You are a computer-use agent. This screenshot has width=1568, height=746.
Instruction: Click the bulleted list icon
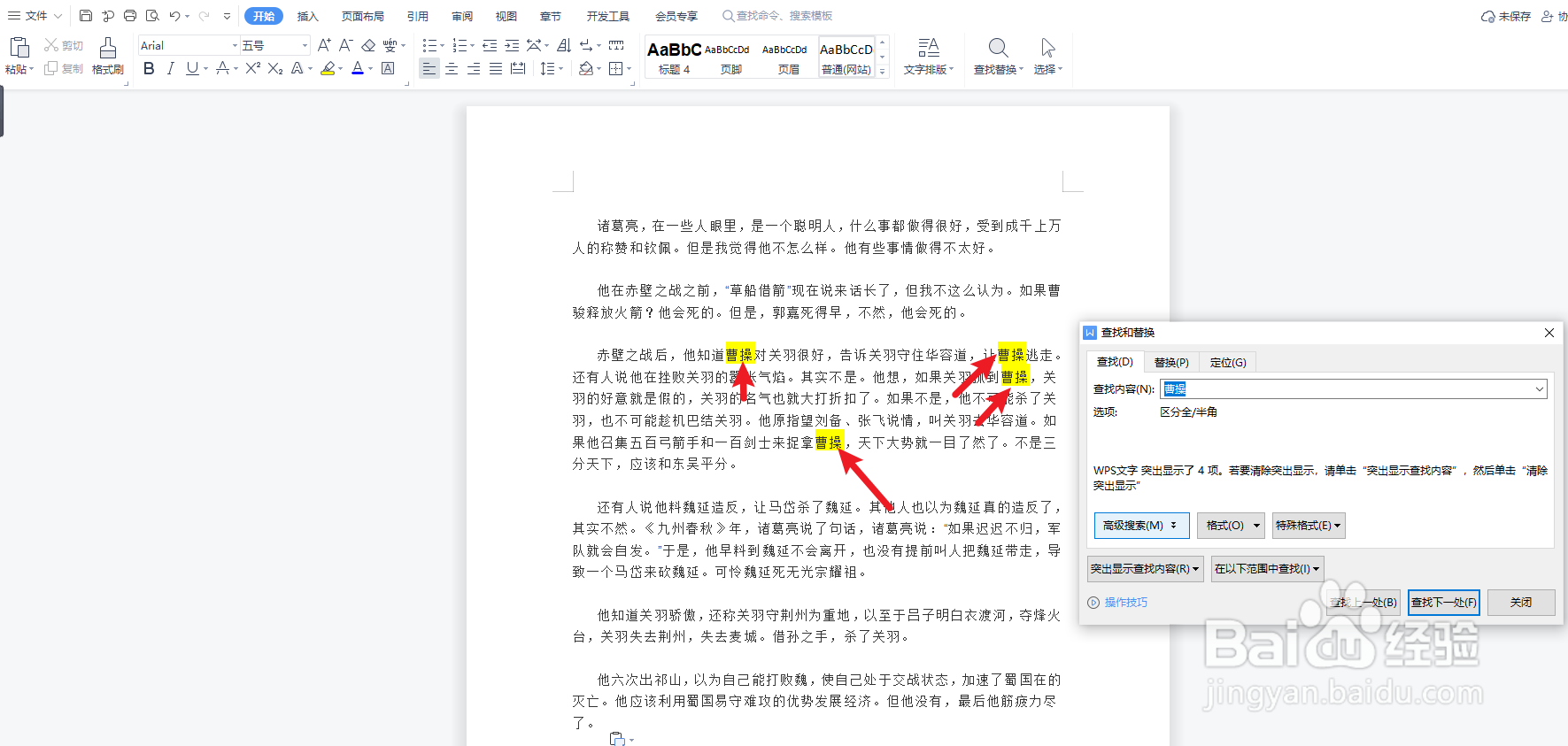(x=429, y=45)
